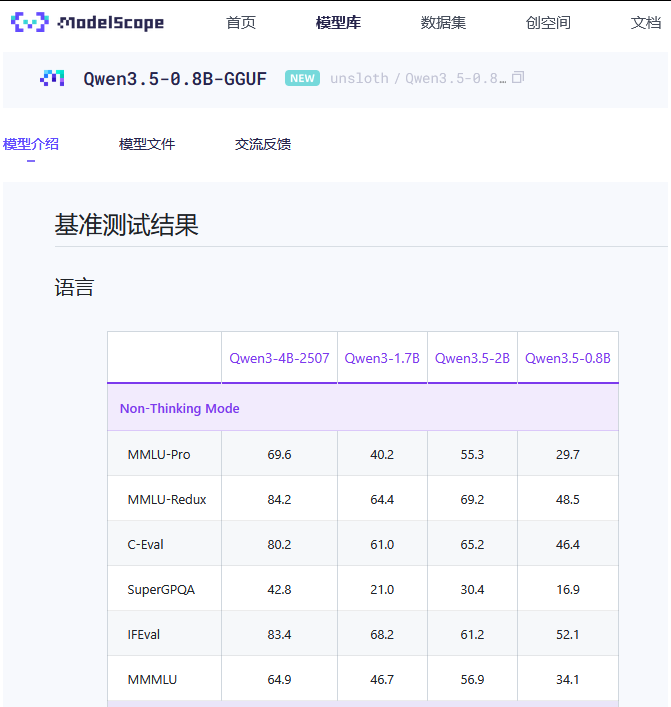The height and width of the screenshot is (707, 671).
Task: Click the MMLU-Redux row label
Action: [x=167, y=500]
